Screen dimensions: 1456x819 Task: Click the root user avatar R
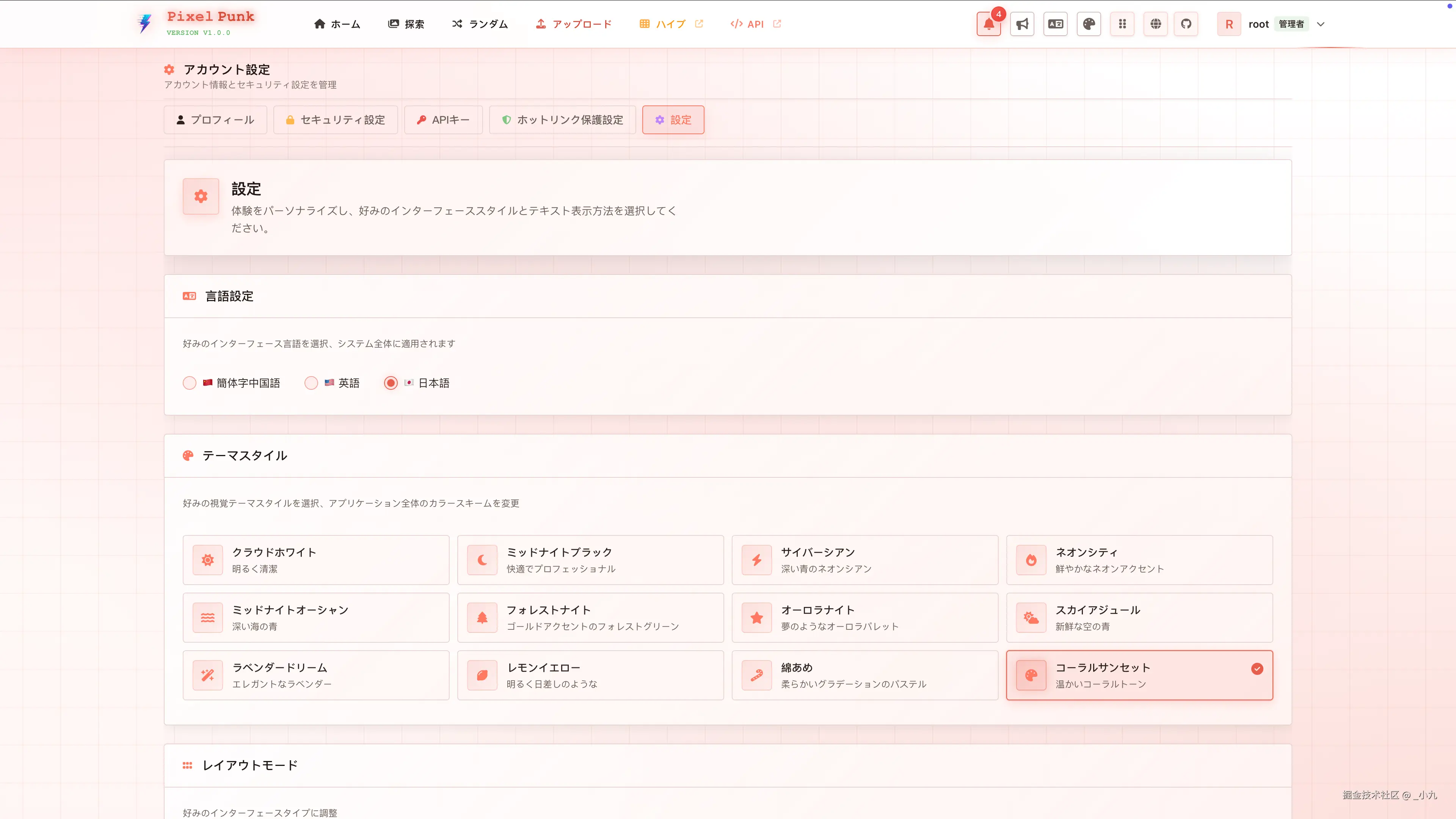(1229, 24)
